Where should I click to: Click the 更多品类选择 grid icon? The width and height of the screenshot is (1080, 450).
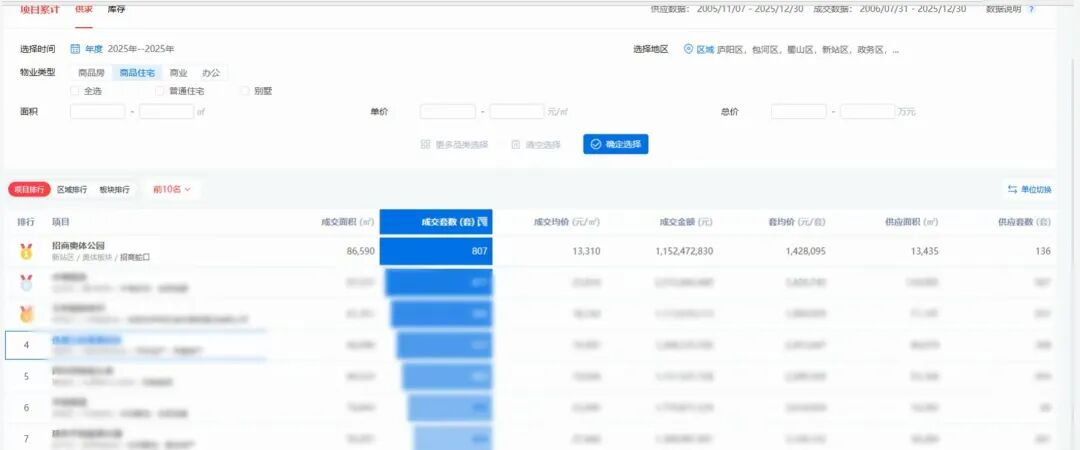(x=426, y=145)
